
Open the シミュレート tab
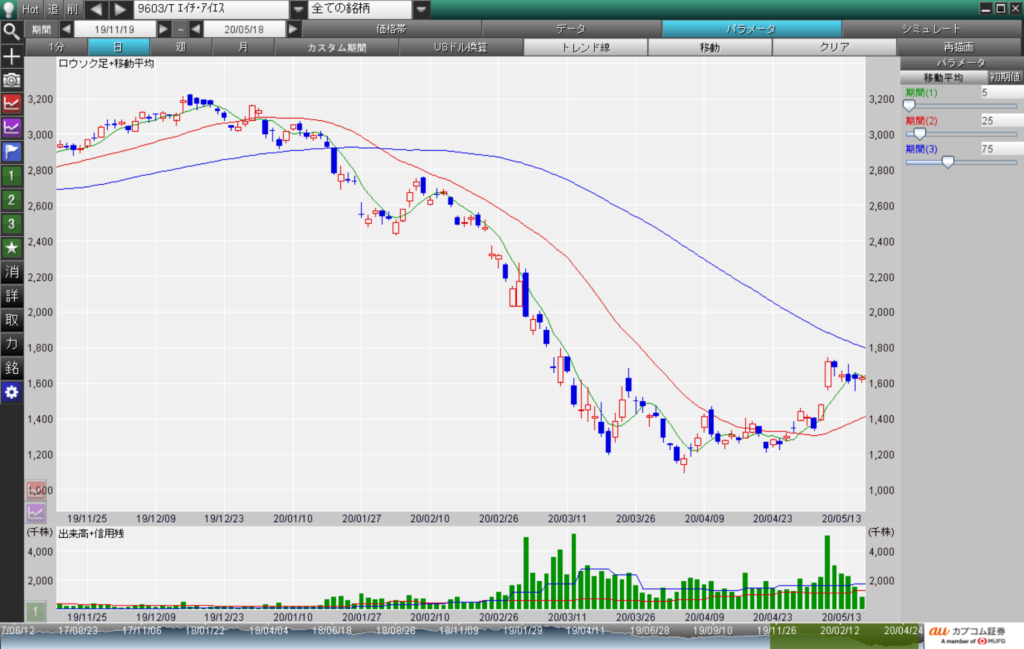tap(929, 29)
